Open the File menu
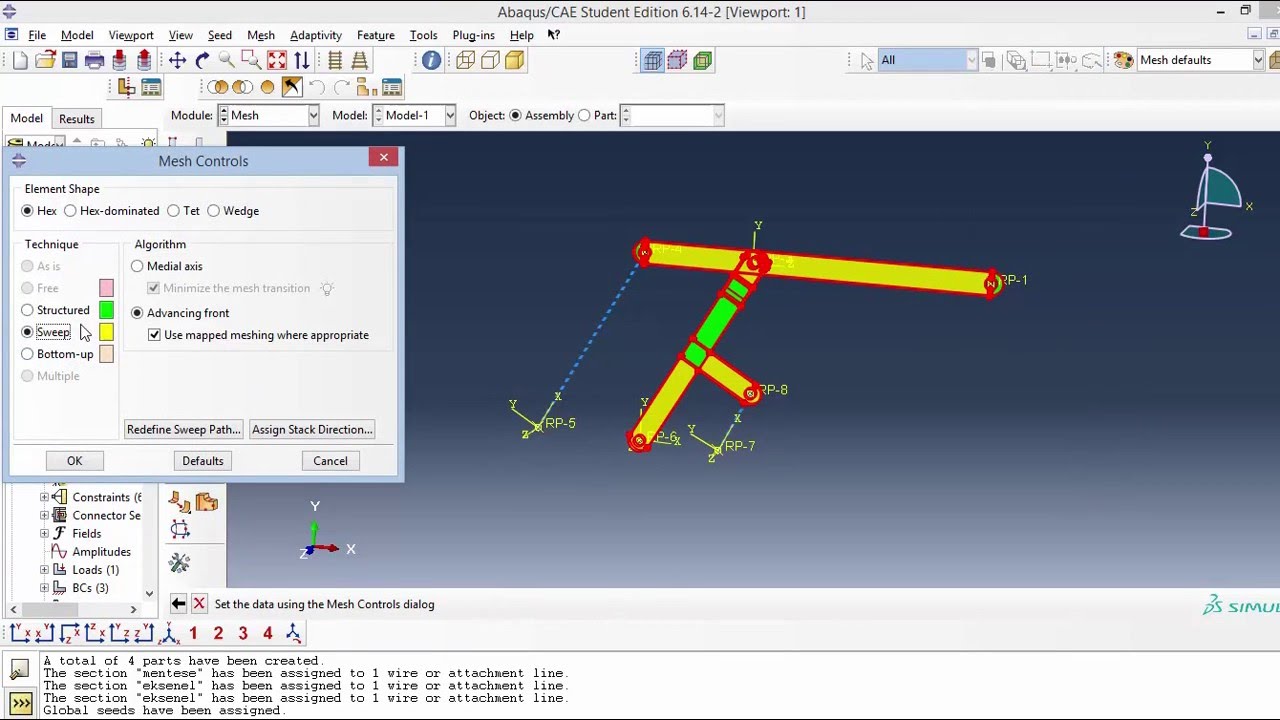The width and height of the screenshot is (1280, 720). (x=37, y=35)
